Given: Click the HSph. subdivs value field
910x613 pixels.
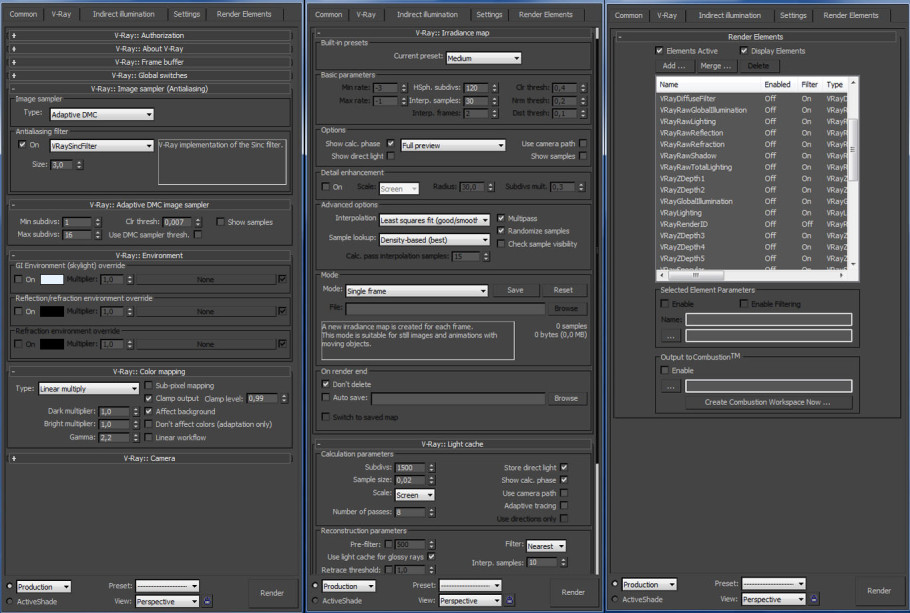Looking at the screenshot, I should coord(476,88).
